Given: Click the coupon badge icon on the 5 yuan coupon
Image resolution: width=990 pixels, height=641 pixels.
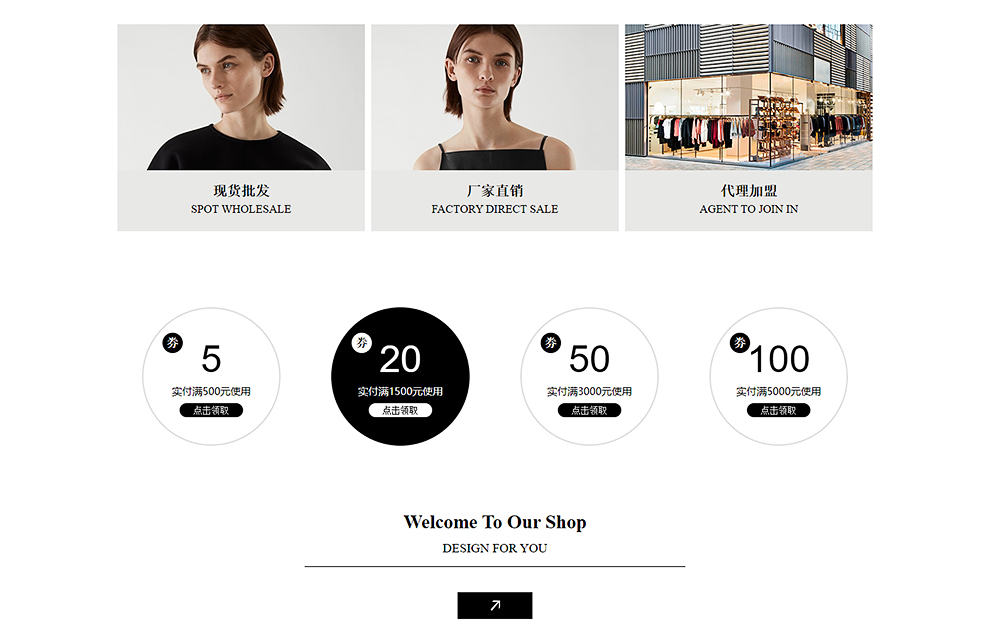Looking at the screenshot, I should click(172, 343).
